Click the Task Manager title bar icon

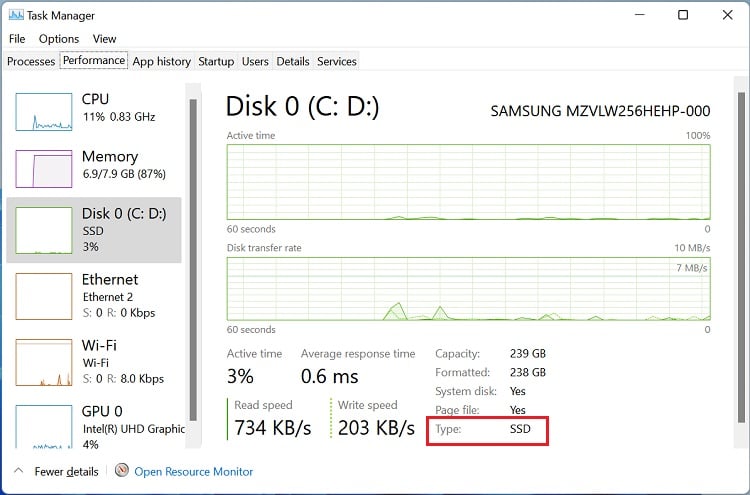16,15
